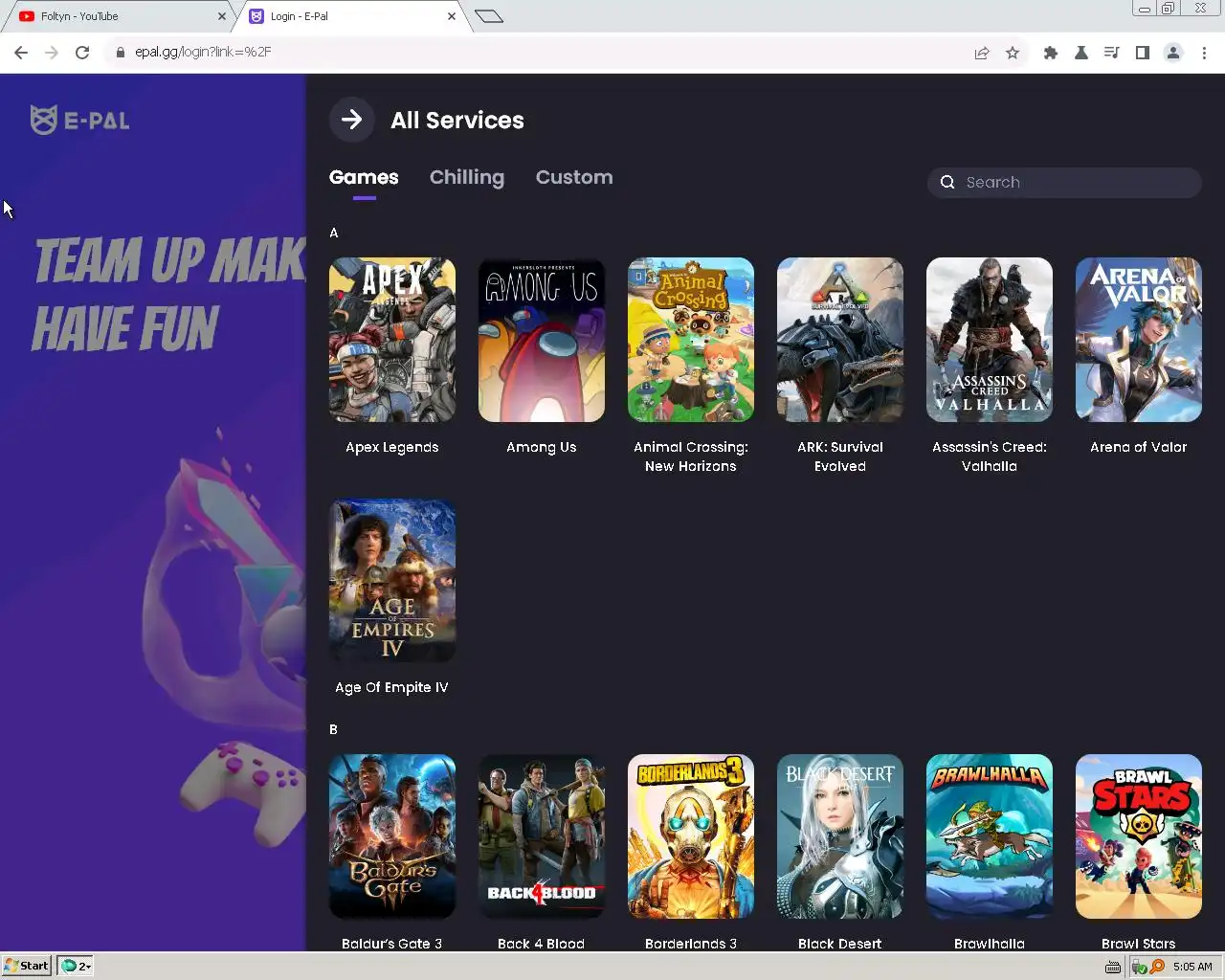
Task: Click the share page icon in address bar
Action: click(982, 53)
